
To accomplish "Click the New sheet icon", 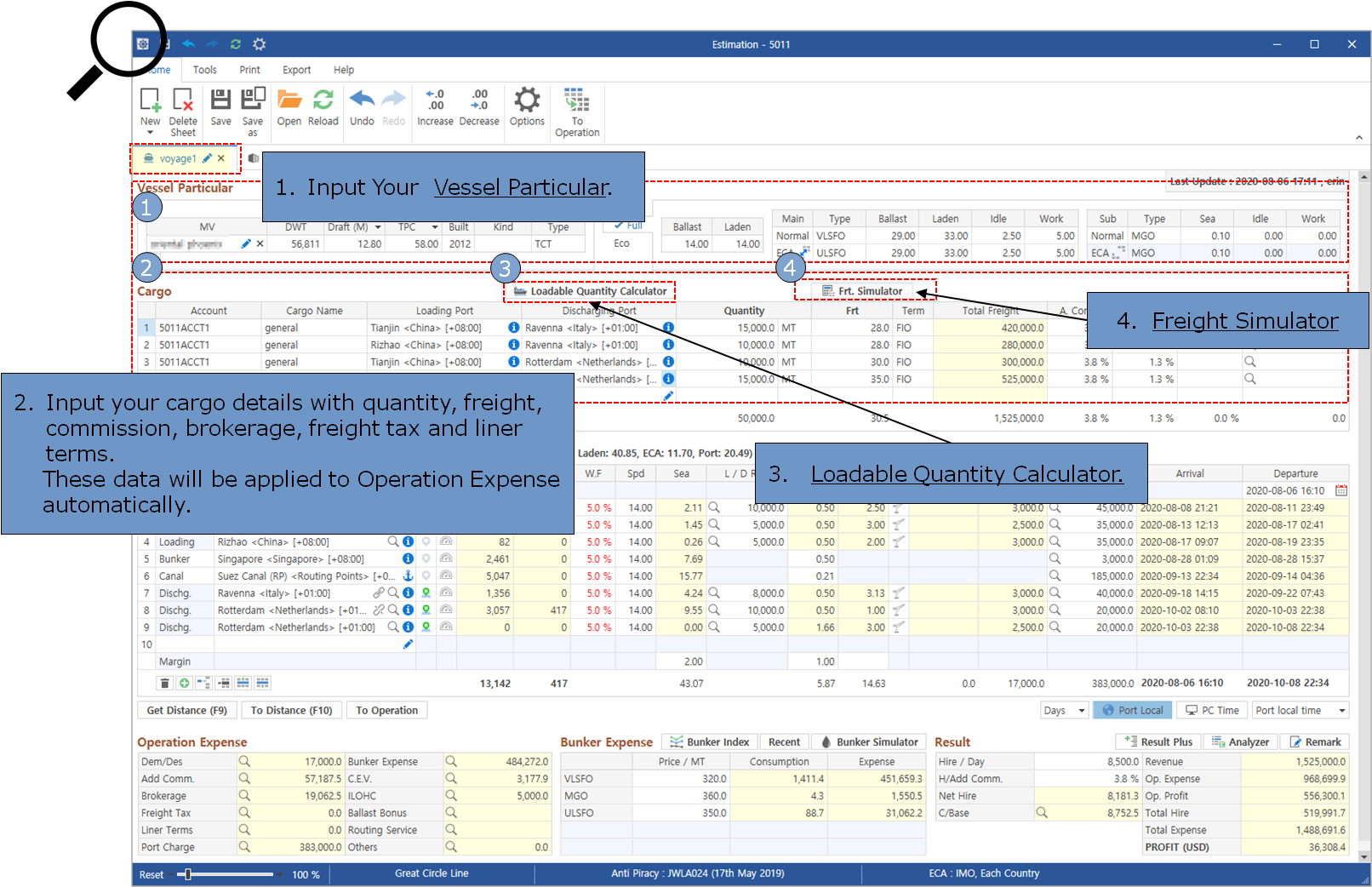I will coord(151,101).
